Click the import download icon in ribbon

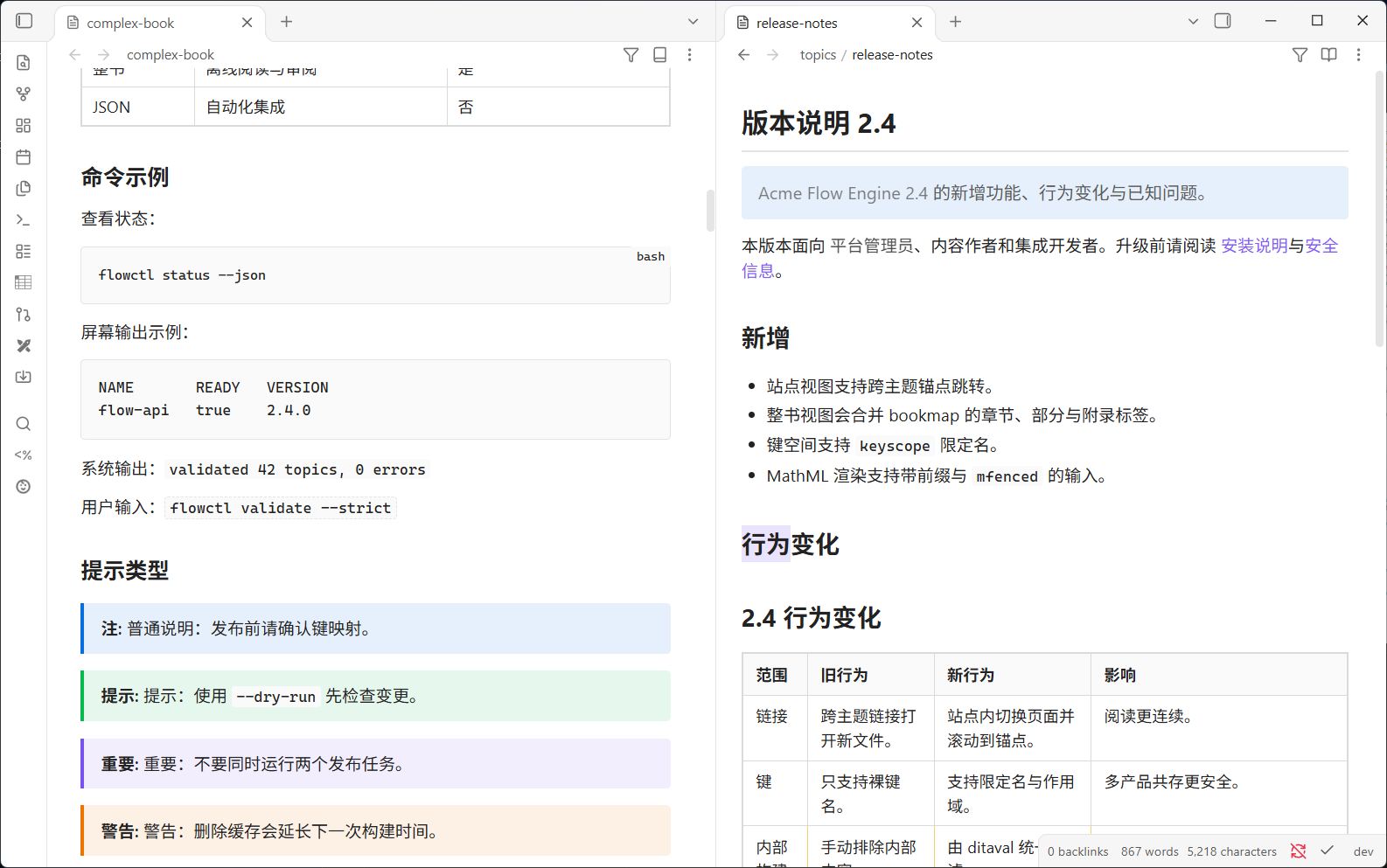pyautogui.click(x=24, y=377)
